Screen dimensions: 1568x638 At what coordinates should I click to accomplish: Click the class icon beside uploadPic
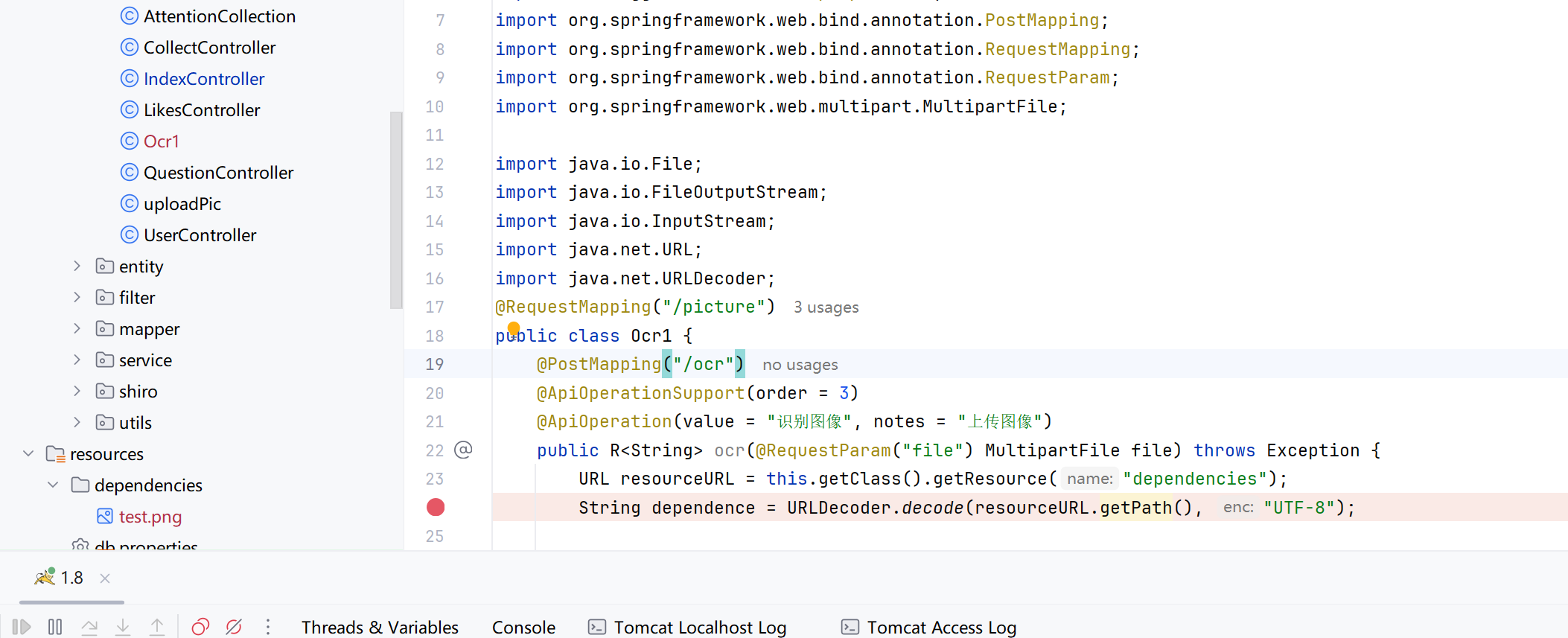click(130, 203)
